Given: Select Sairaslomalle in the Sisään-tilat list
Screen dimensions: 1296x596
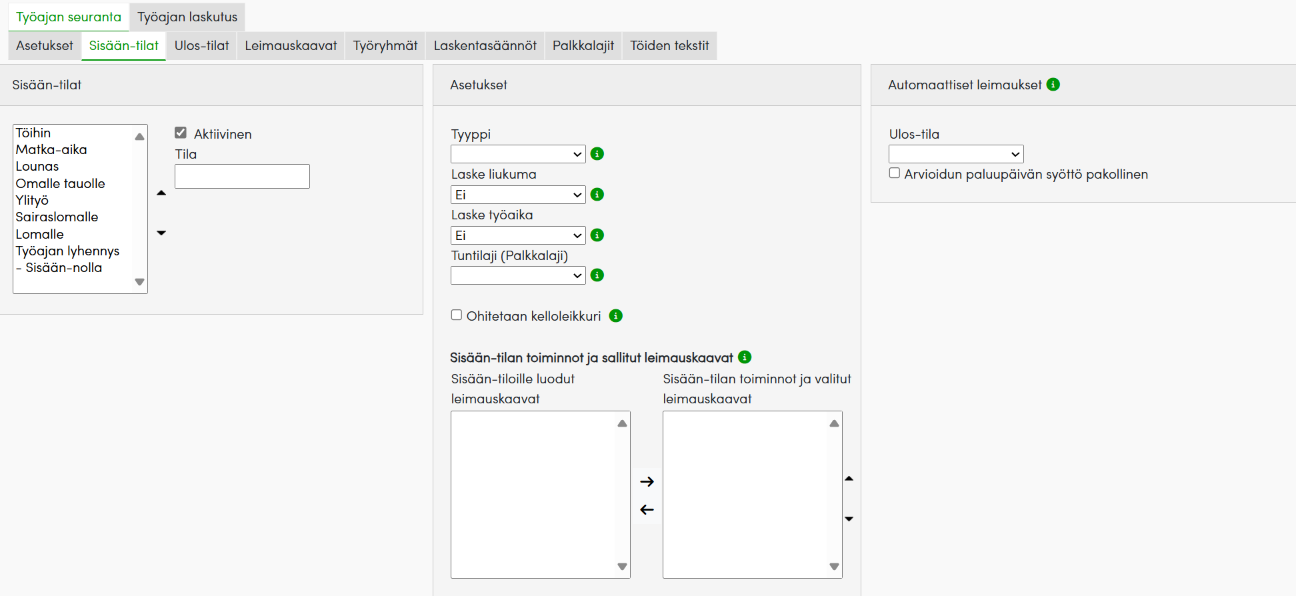Looking at the screenshot, I should (x=57, y=217).
